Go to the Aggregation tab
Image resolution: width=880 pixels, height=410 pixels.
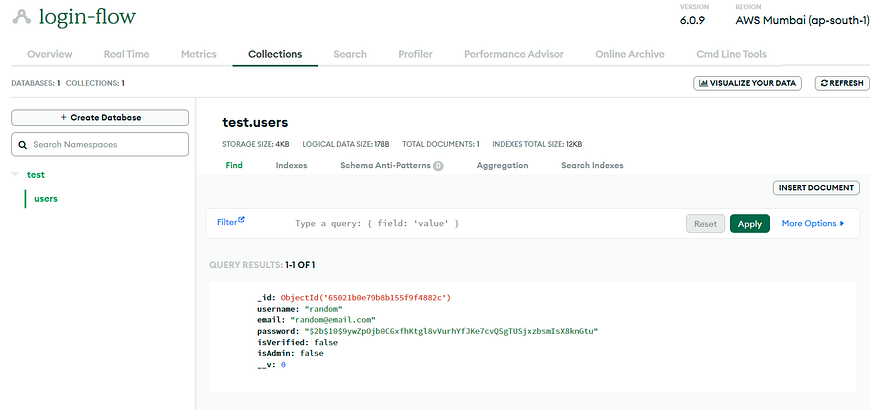click(502, 165)
